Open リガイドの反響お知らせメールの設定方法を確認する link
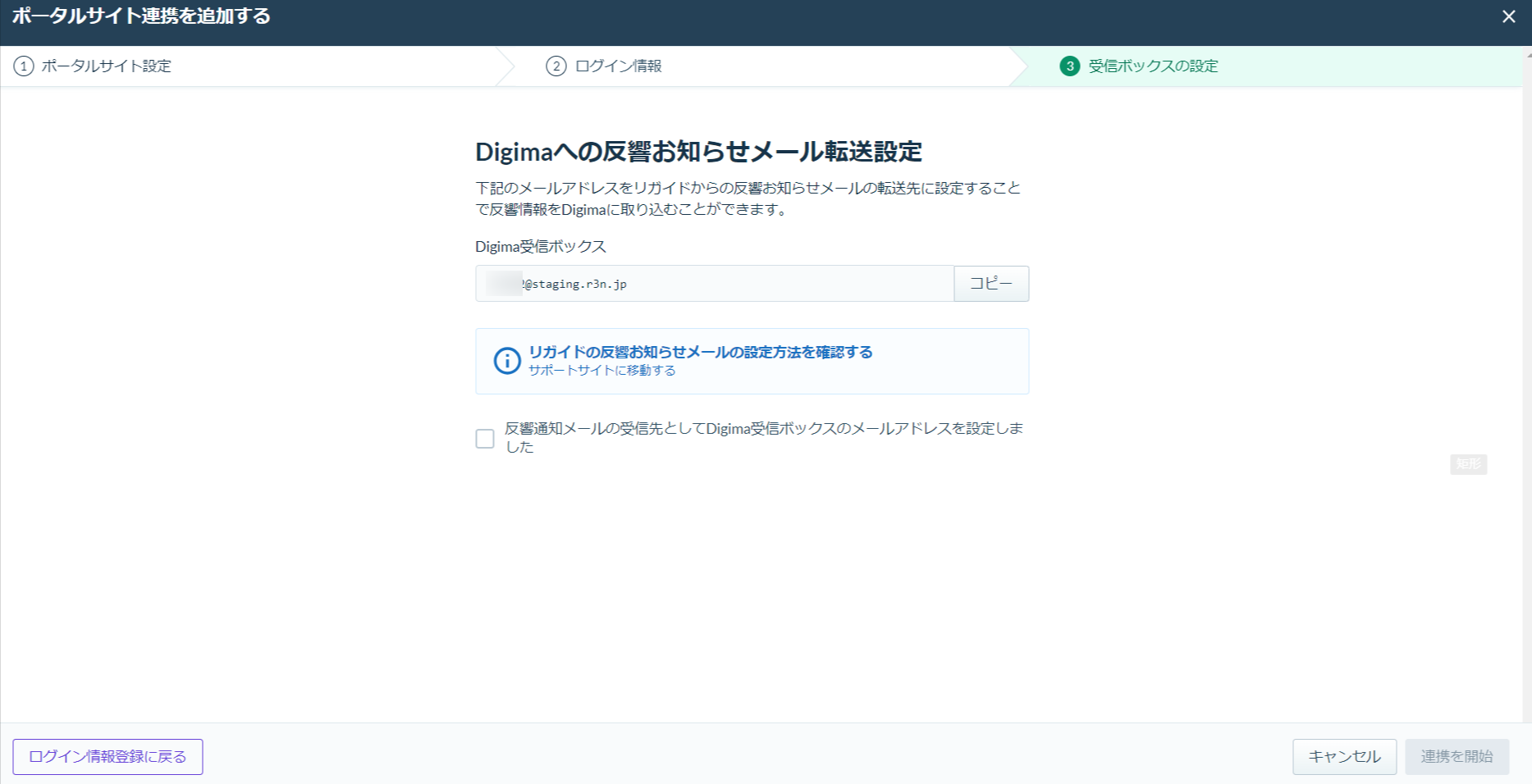This screenshot has width=1532, height=784. 701,352
